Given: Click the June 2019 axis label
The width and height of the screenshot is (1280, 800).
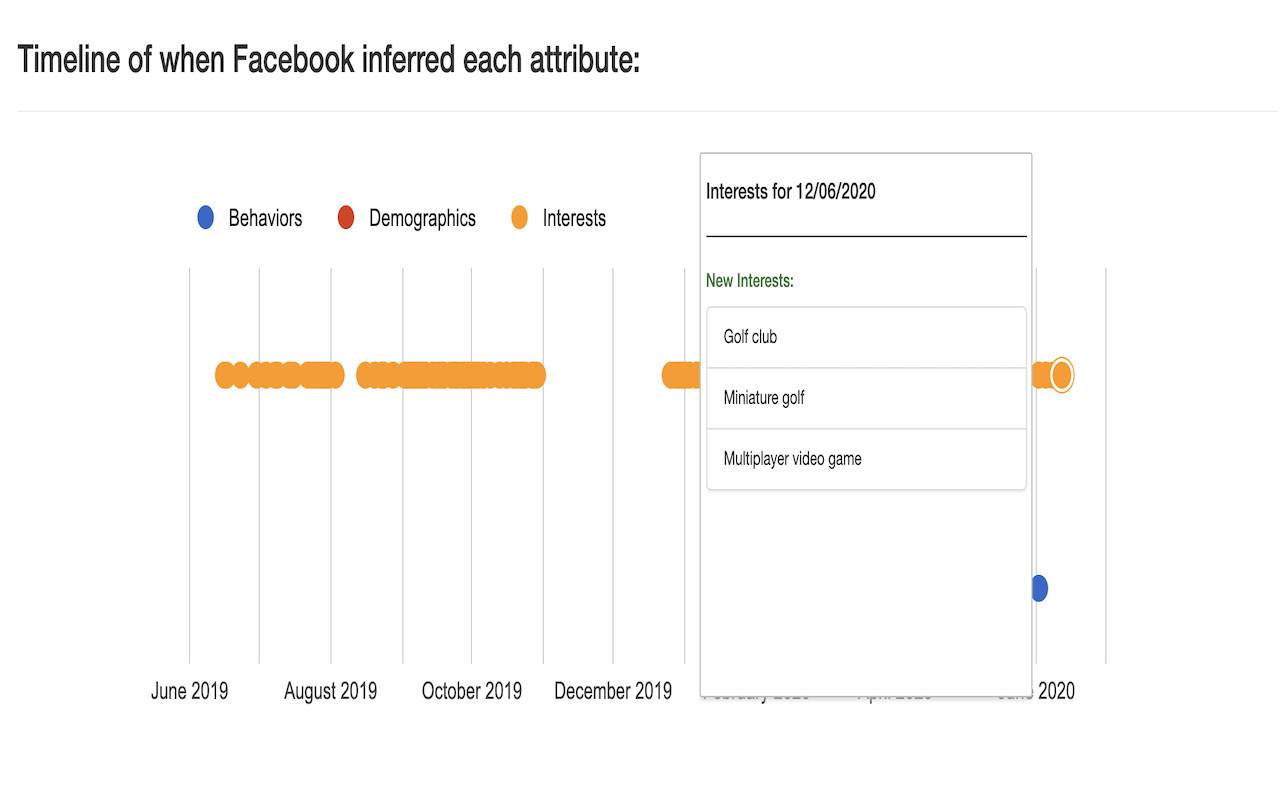Looking at the screenshot, I should (189, 691).
